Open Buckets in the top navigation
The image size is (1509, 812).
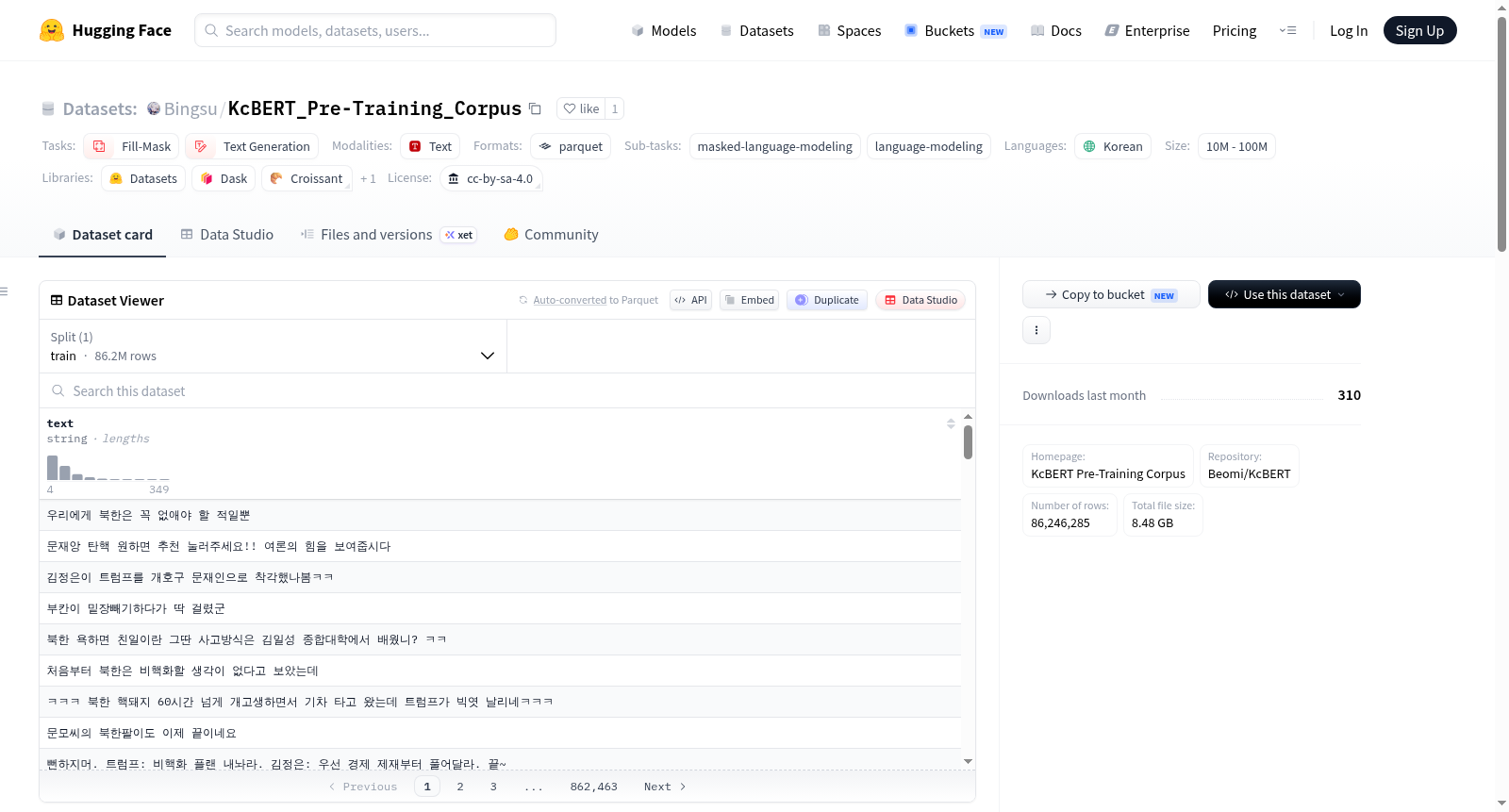(x=955, y=30)
